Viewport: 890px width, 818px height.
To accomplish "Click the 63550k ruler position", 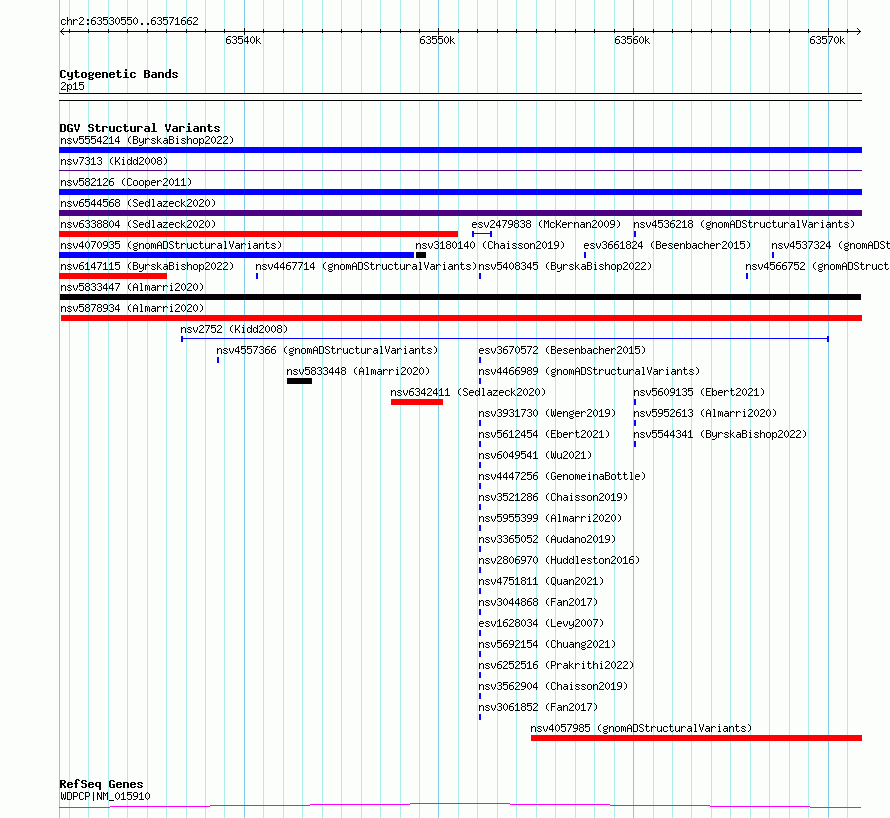I will tap(437, 40).
